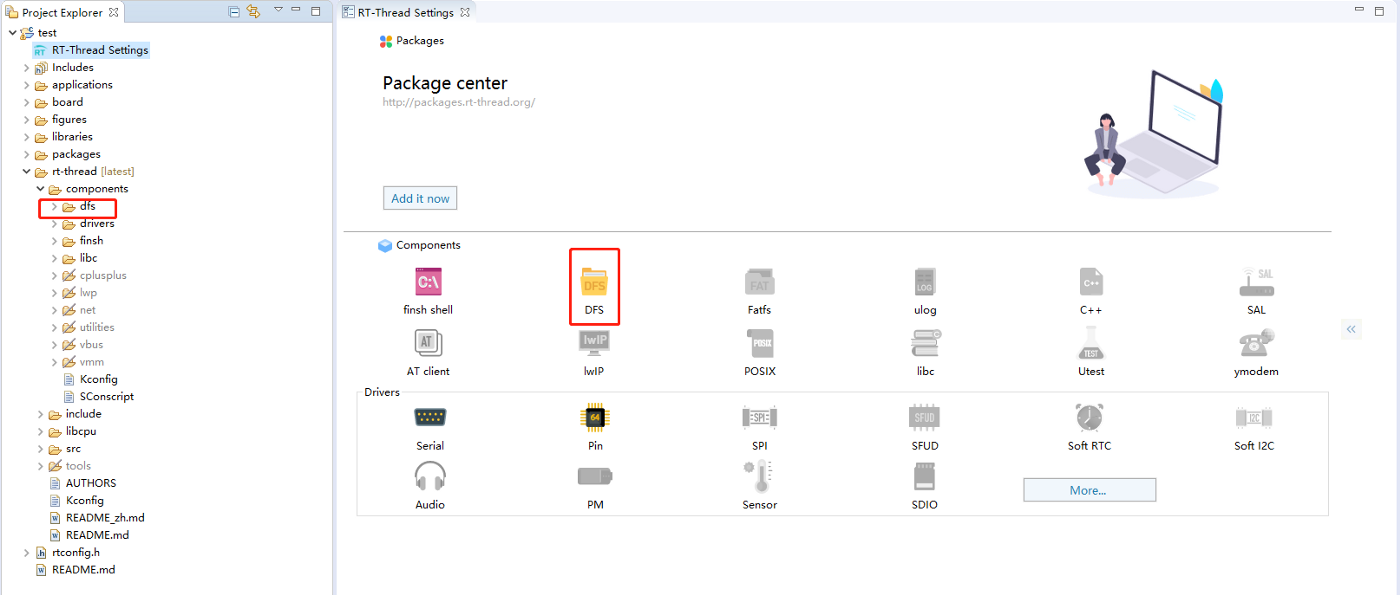Image resolution: width=1400 pixels, height=595 pixels.
Task: Click the SAL component icon
Action: tap(1256, 281)
